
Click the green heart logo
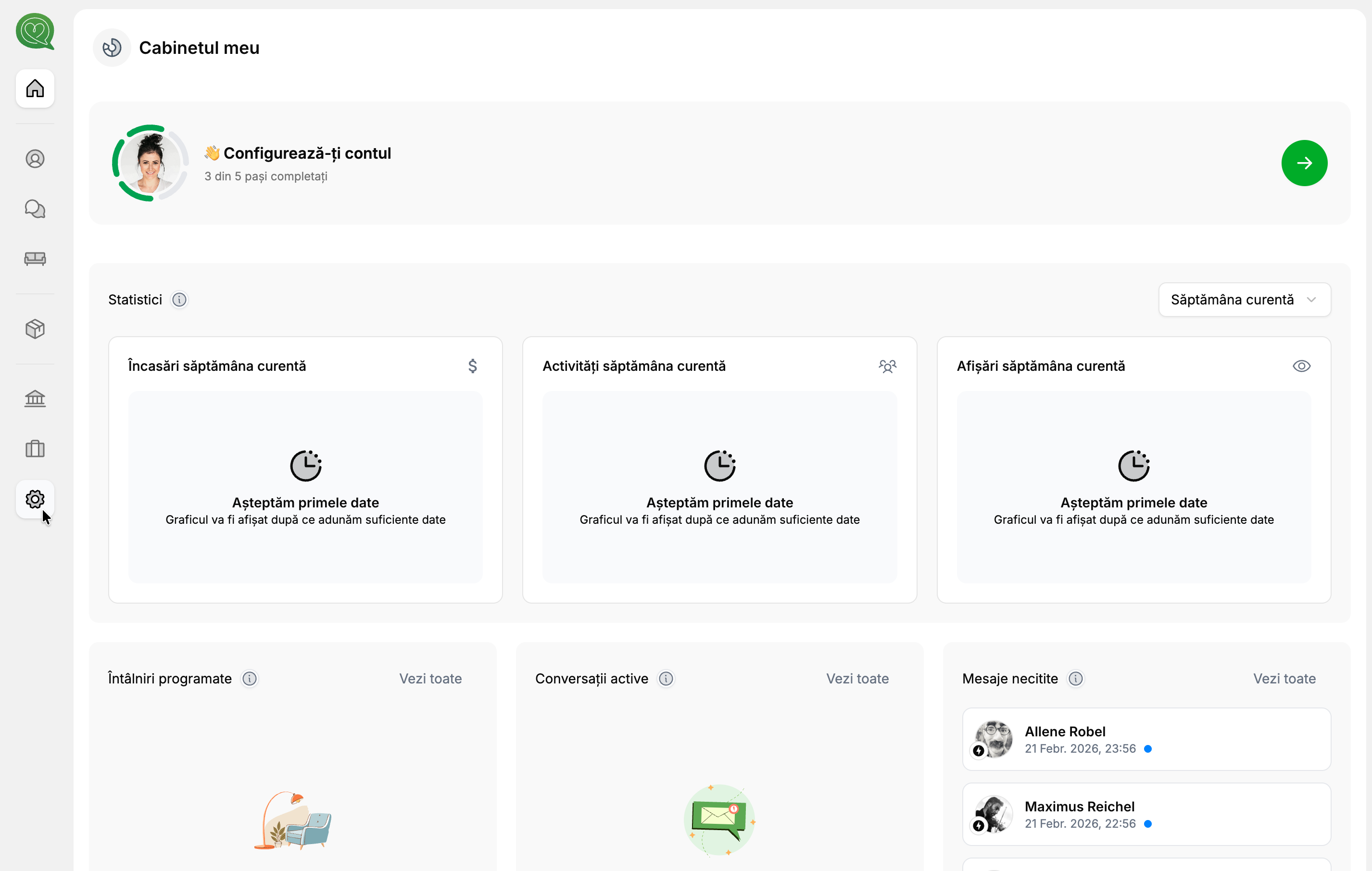coord(35,31)
